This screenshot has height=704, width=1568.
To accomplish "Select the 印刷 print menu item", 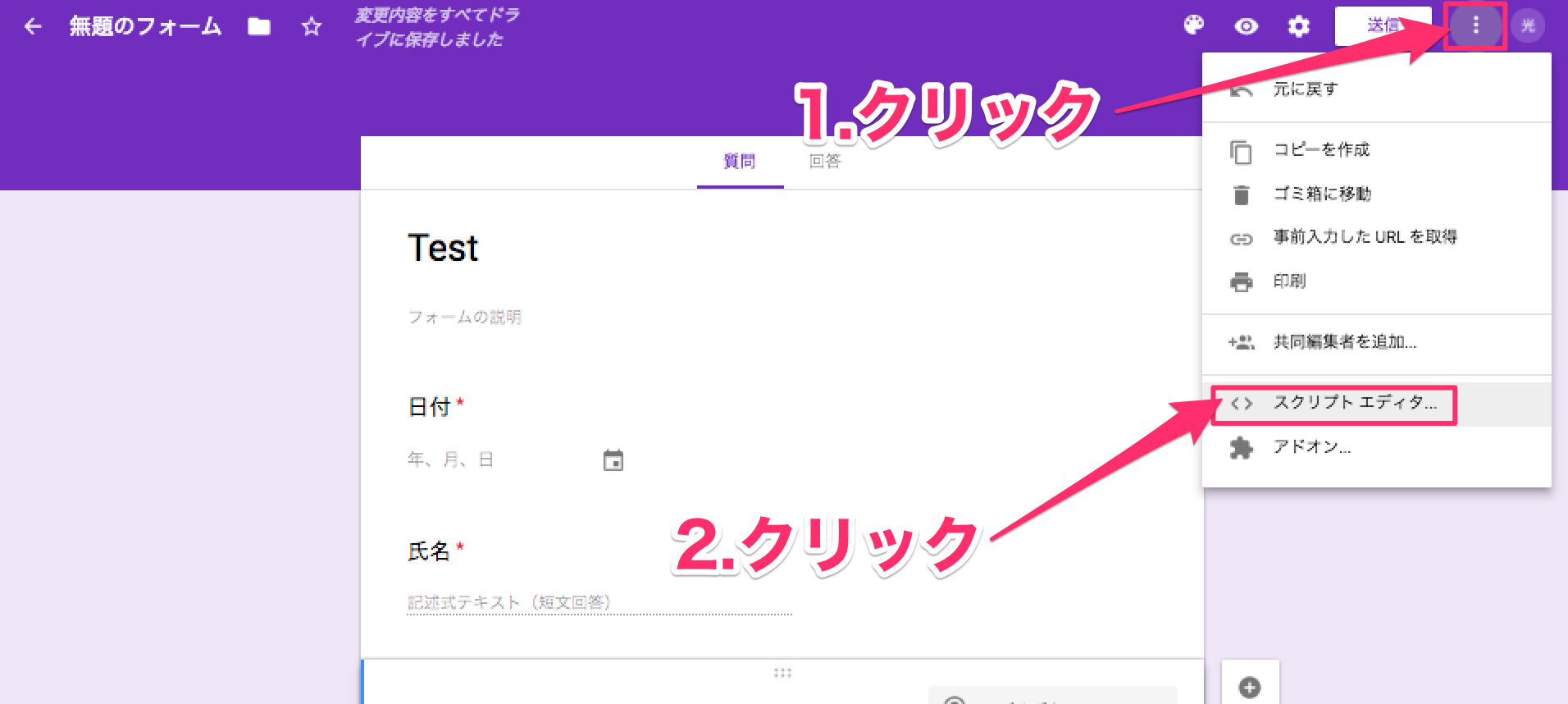I will [1376, 281].
